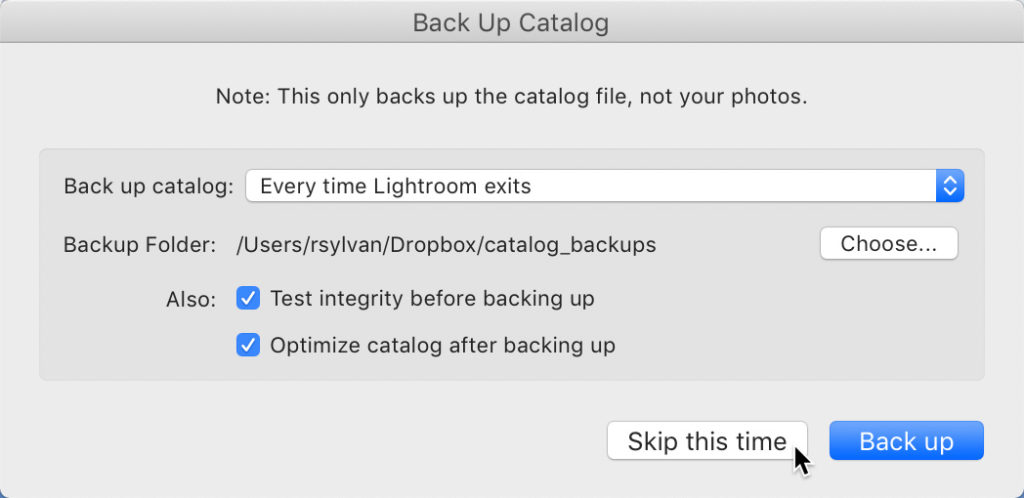Click the backup folder path text

(446, 244)
